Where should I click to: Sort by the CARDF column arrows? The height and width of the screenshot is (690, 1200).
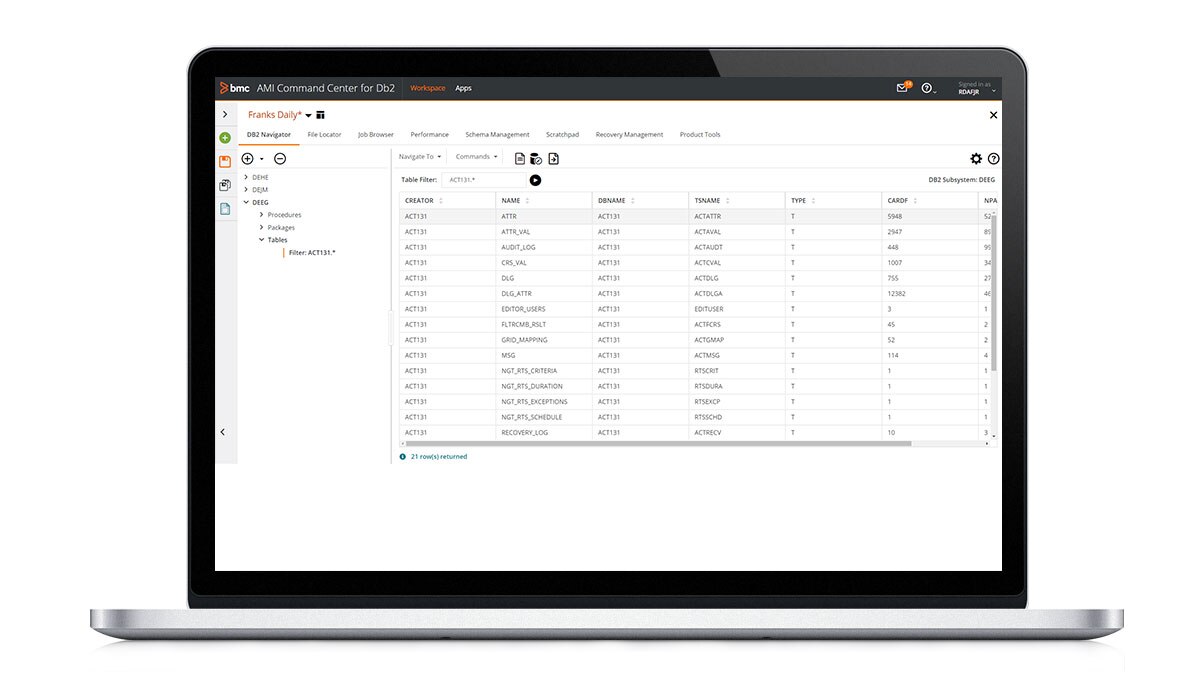click(x=915, y=201)
